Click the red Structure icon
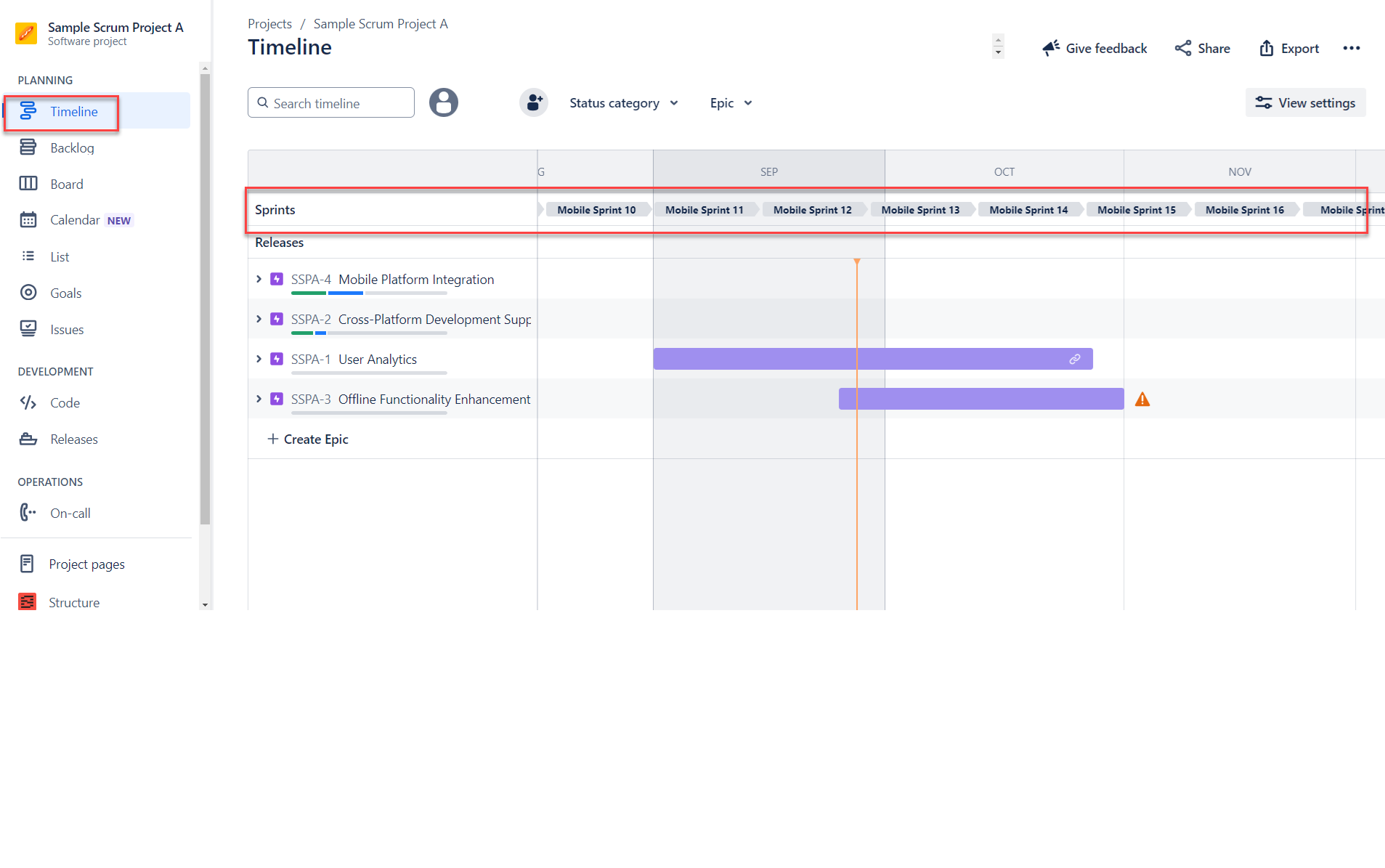 point(27,601)
